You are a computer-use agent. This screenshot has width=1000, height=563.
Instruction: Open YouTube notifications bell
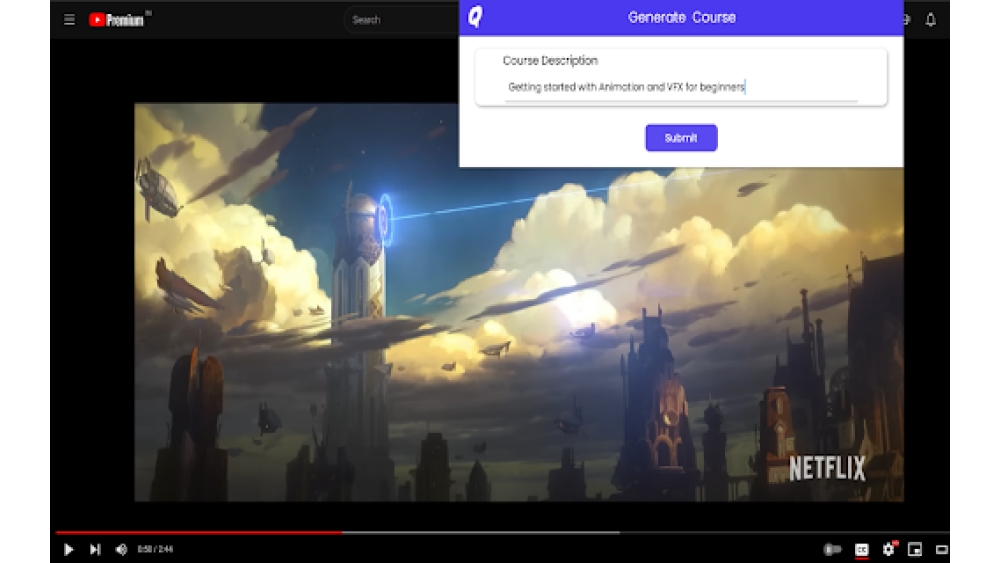(x=930, y=20)
